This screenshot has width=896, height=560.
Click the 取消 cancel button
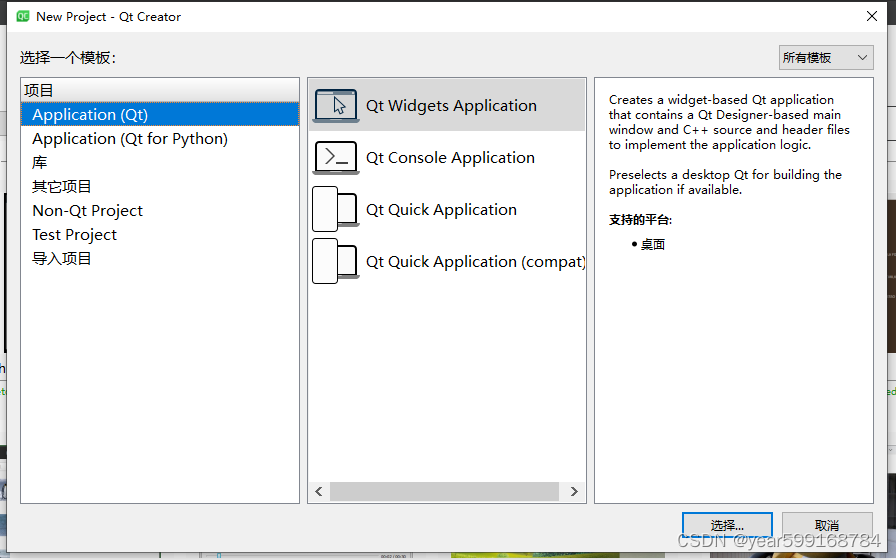tap(827, 525)
